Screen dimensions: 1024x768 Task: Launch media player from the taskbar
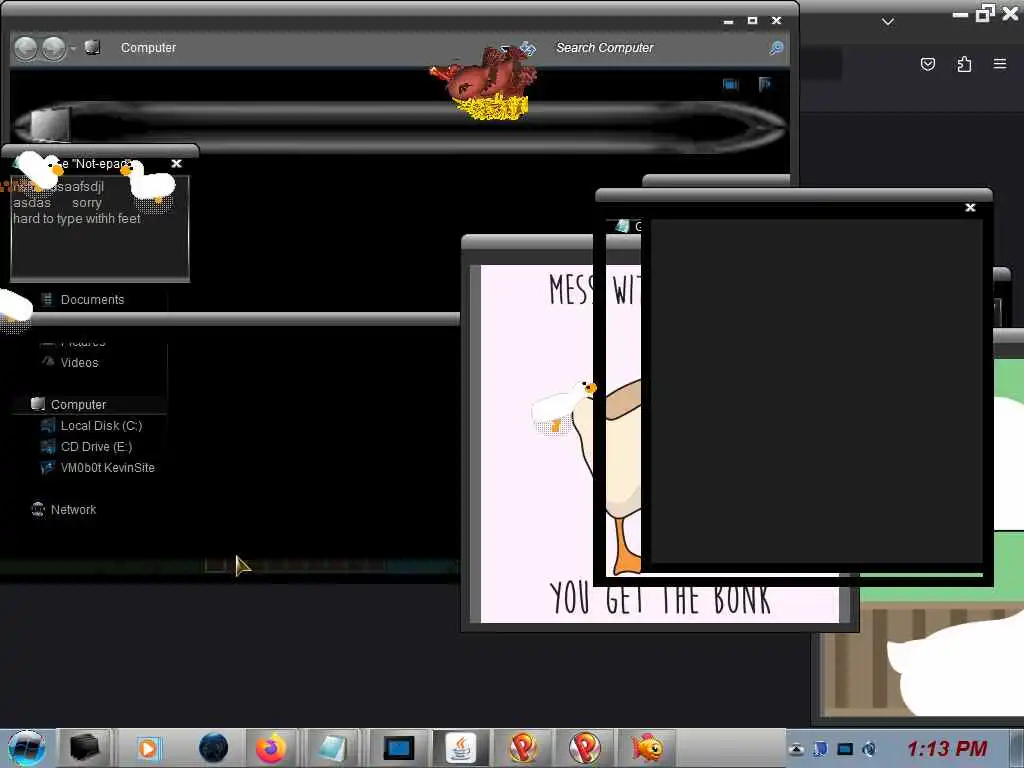coord(148,748)
